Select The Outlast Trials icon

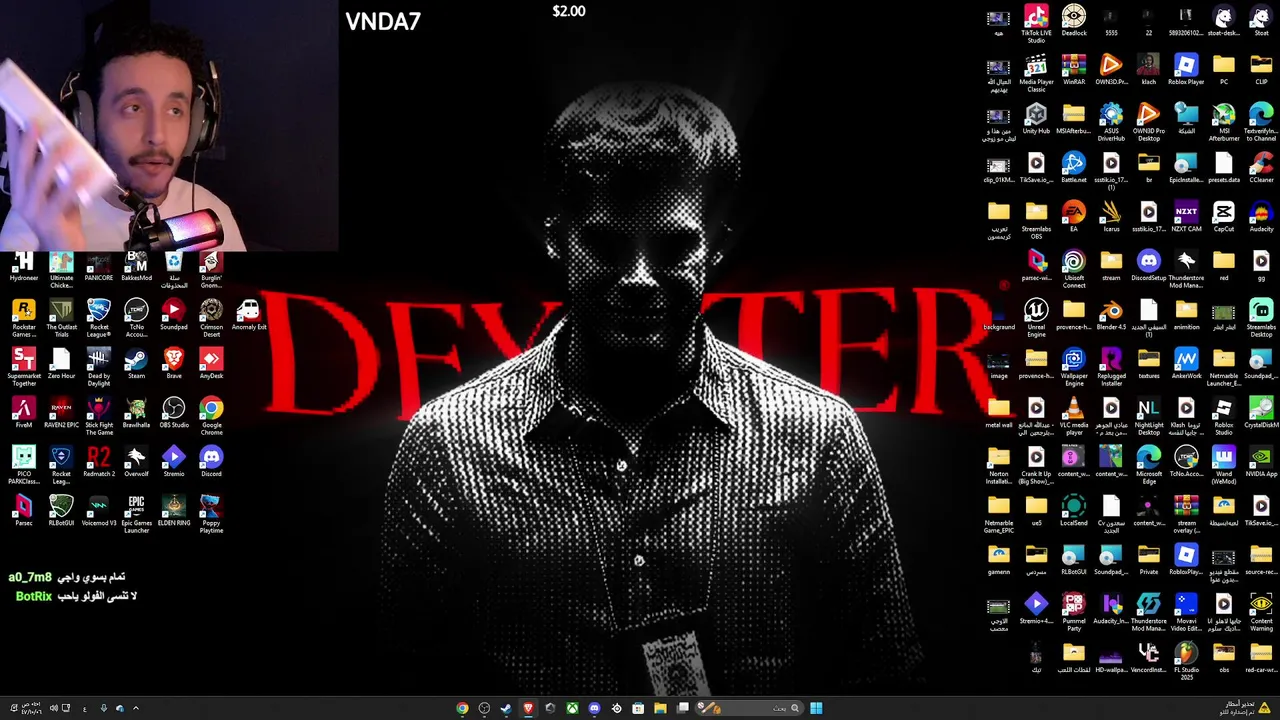tap(61, 319)
